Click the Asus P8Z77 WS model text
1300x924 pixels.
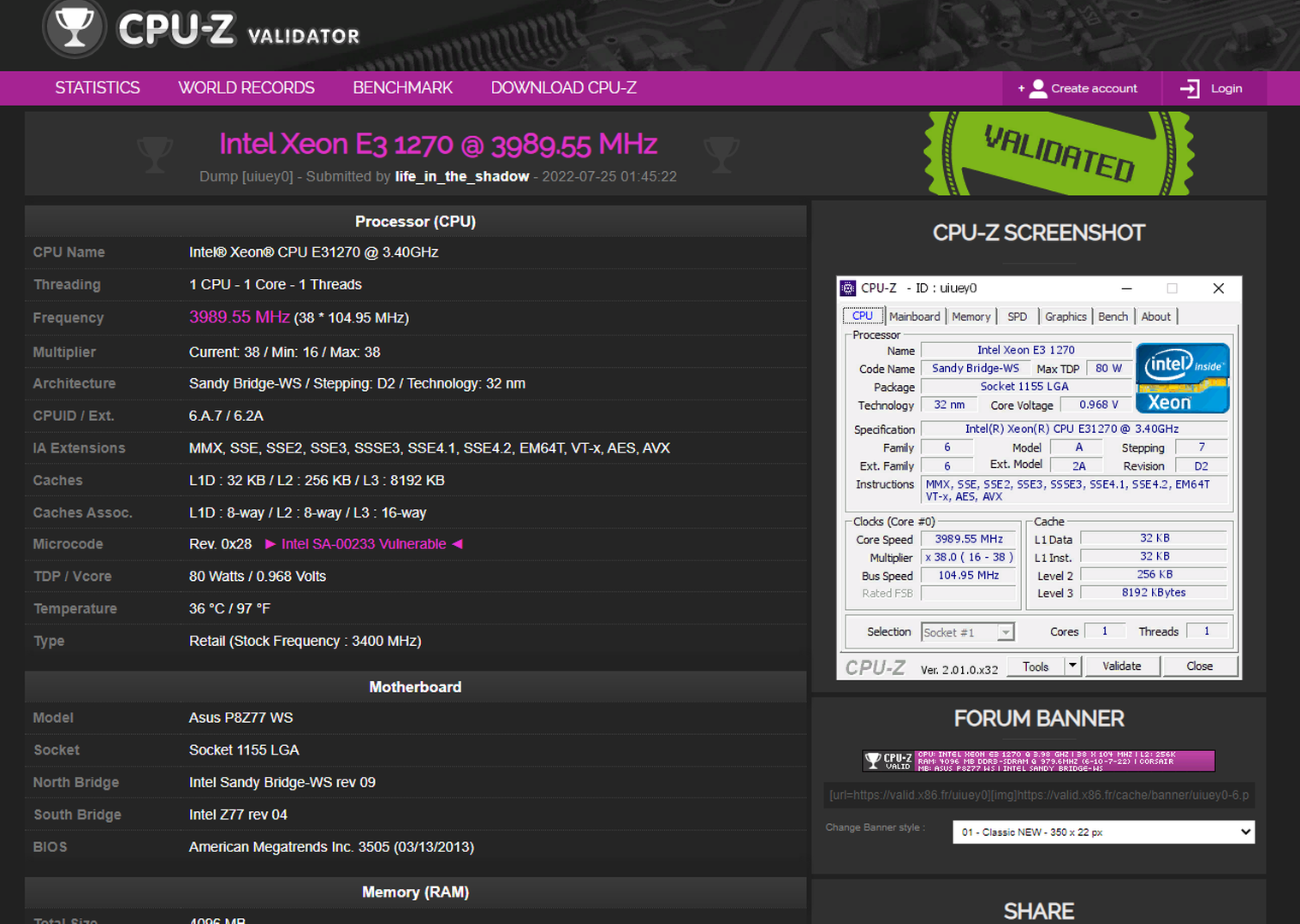pyautogui.click(x=240, y=718)
